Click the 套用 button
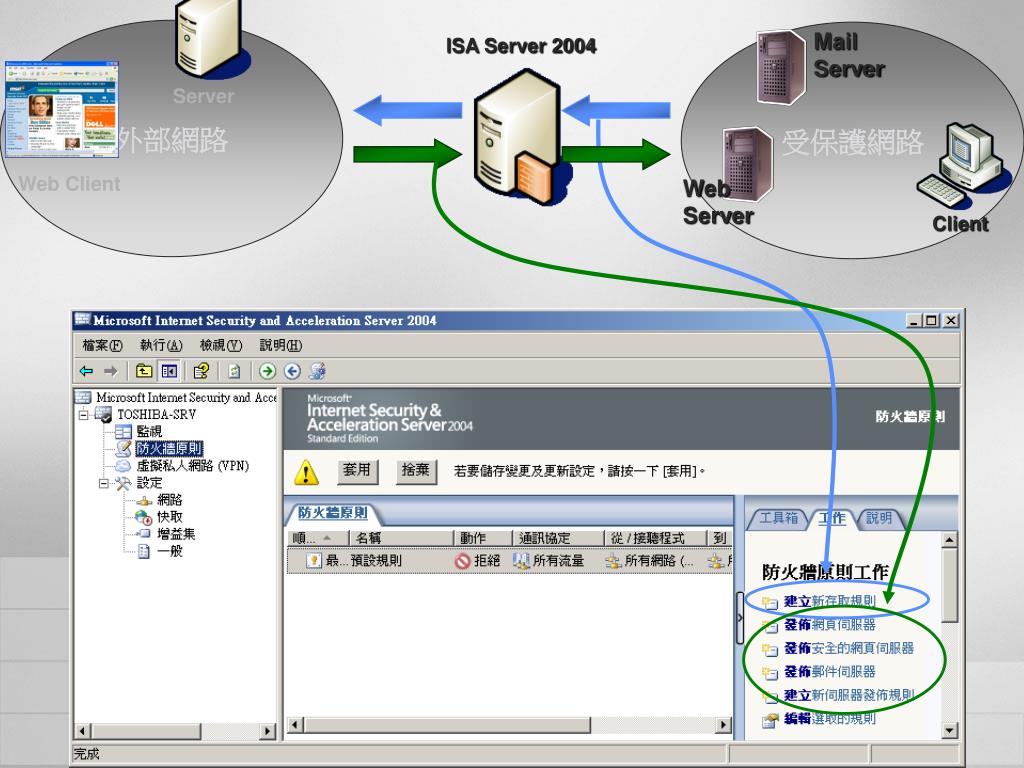 (x=357, y=470)
